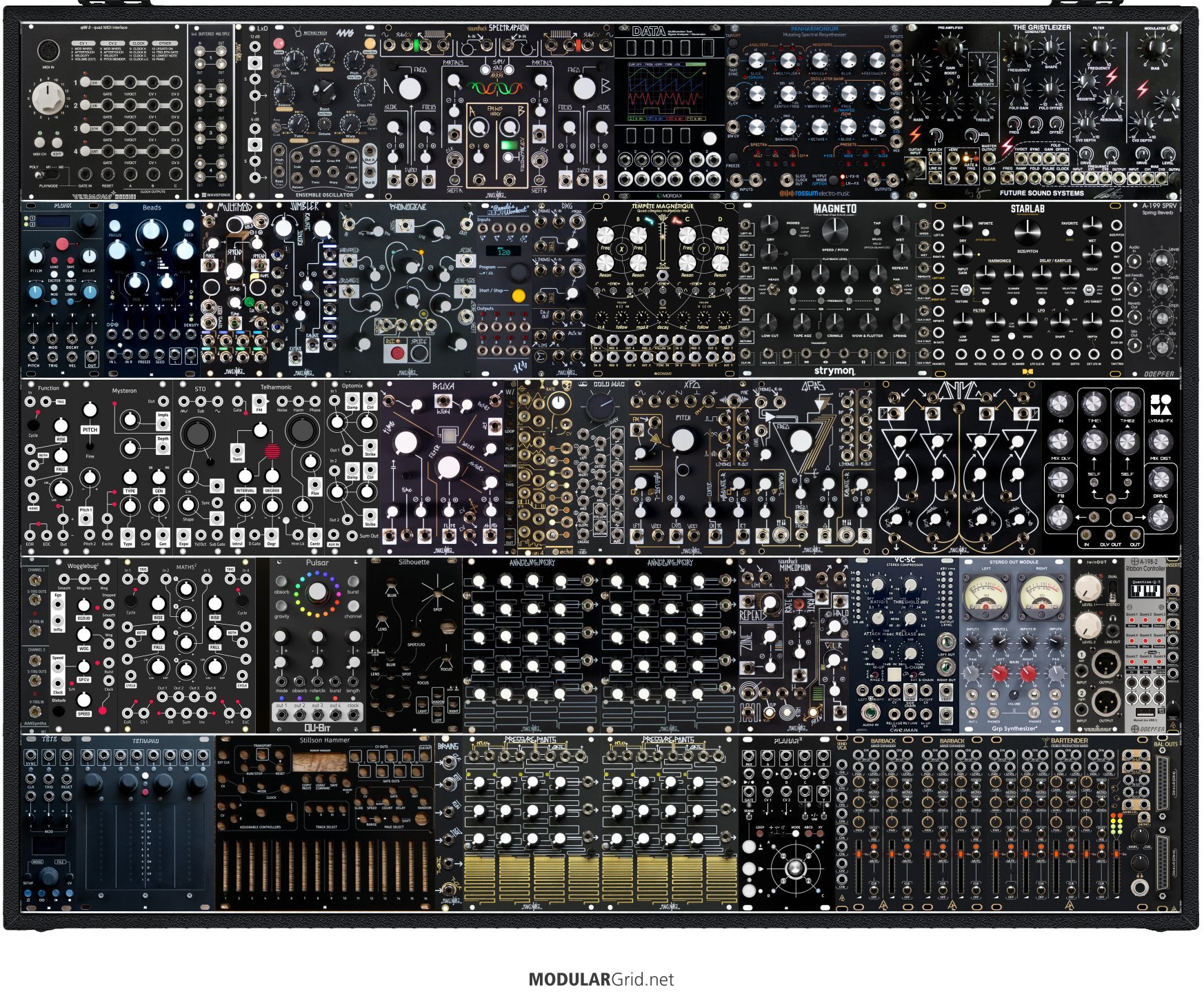This screenshot has height=994, width=1204.
Task: Click the 'rossum electro-music' logo
Action: click(x=813, y=194)
